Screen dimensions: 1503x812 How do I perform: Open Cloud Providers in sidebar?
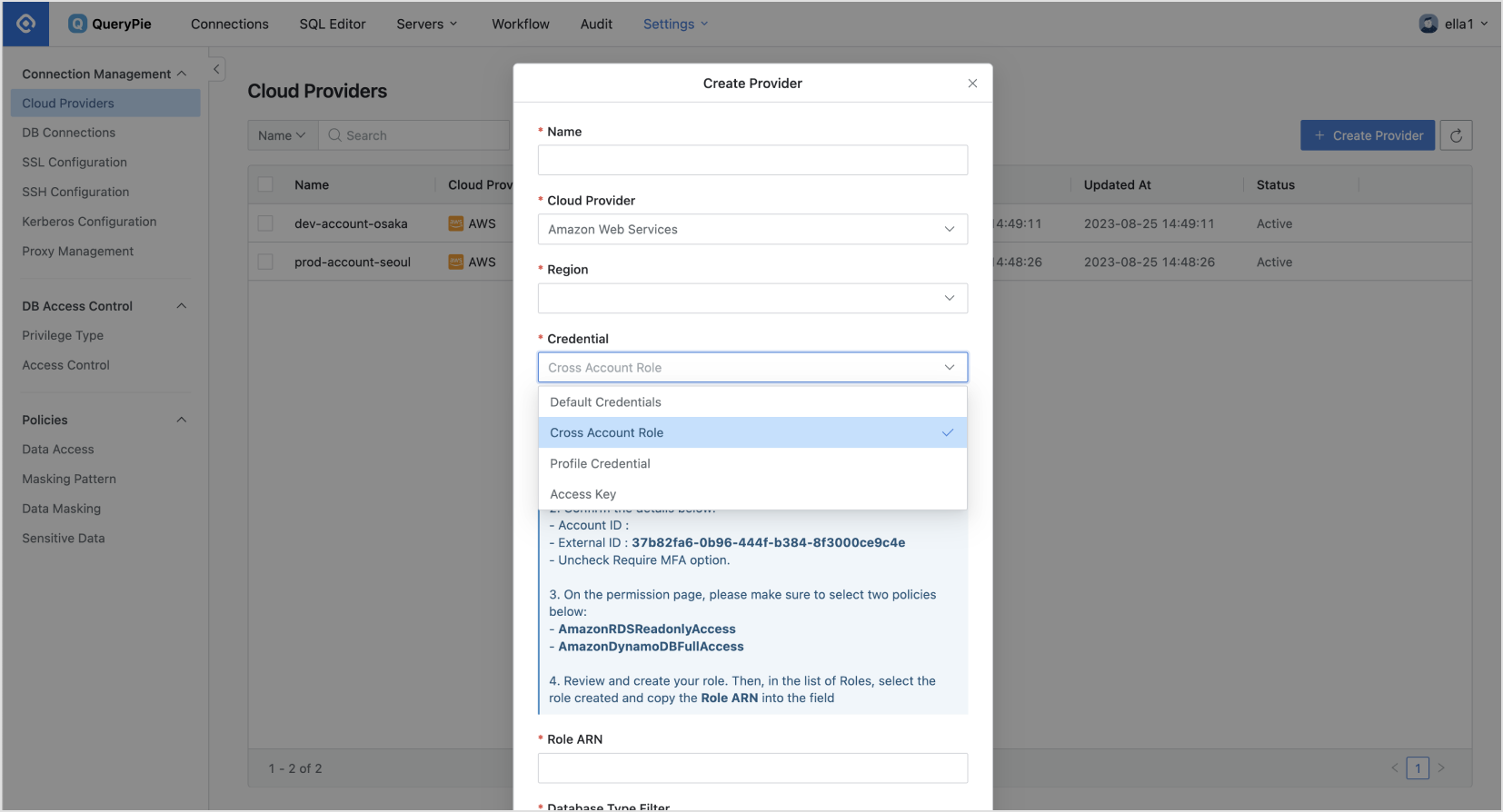coord(105,103)
